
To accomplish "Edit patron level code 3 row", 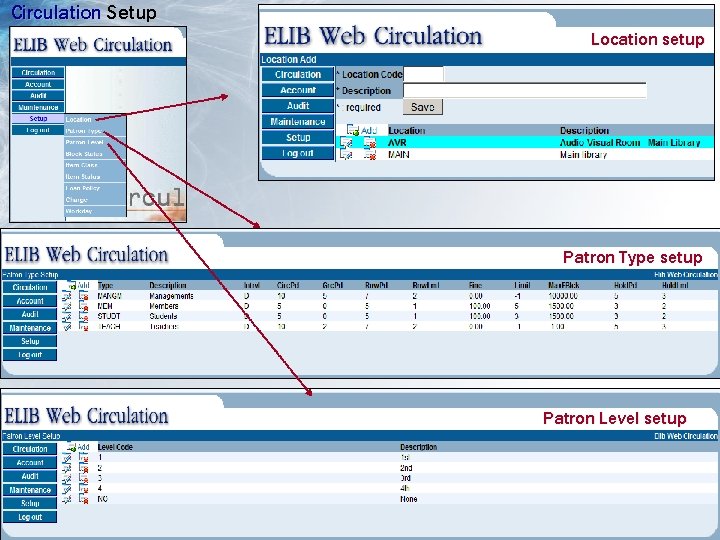I will pyautogui.click(x=67, y=478).
